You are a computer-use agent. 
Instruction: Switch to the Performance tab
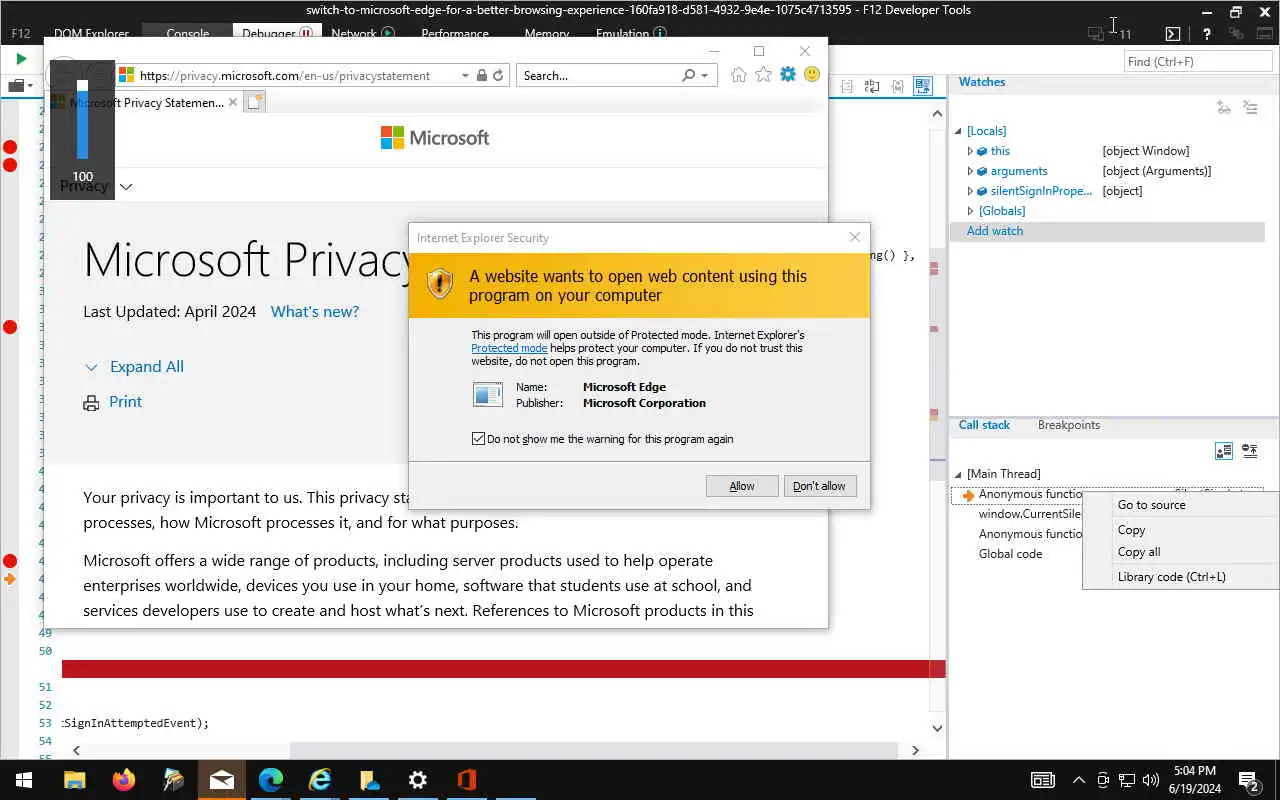click(x=455, y=33)
